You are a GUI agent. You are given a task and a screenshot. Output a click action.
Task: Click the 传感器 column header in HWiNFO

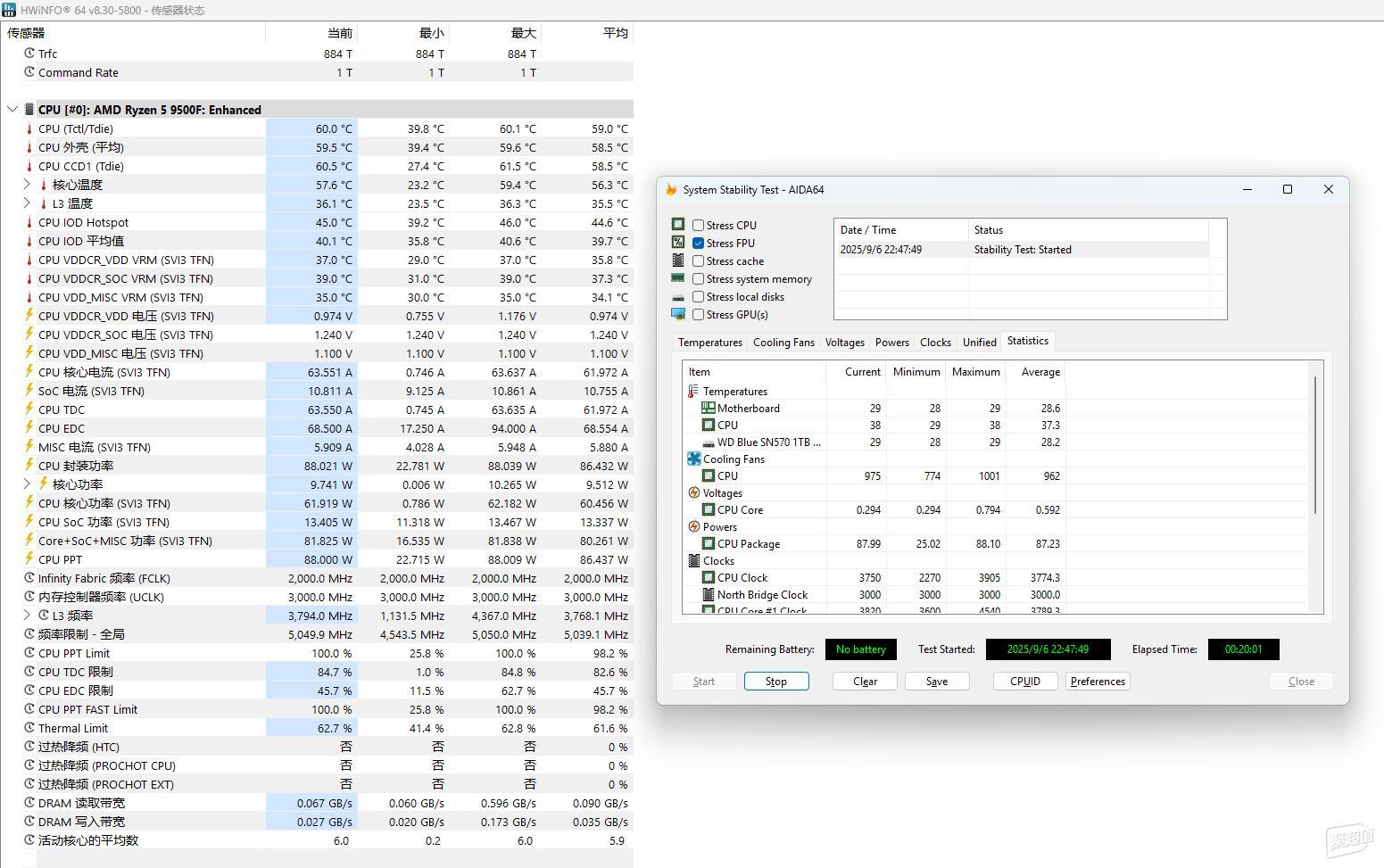[x=134, y=32]
